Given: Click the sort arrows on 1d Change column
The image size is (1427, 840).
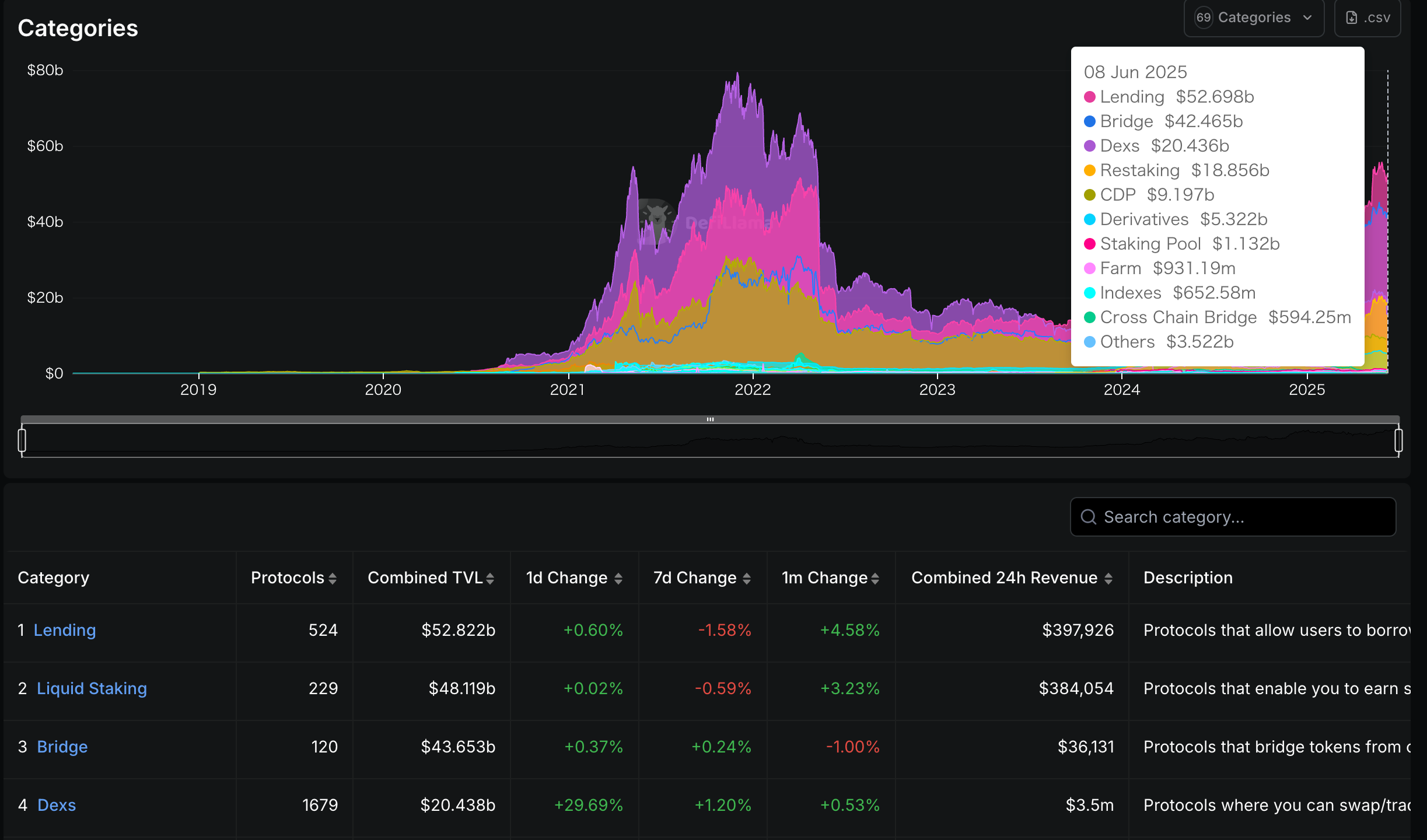Looking at the screenshot, I should tap(620, 578).
